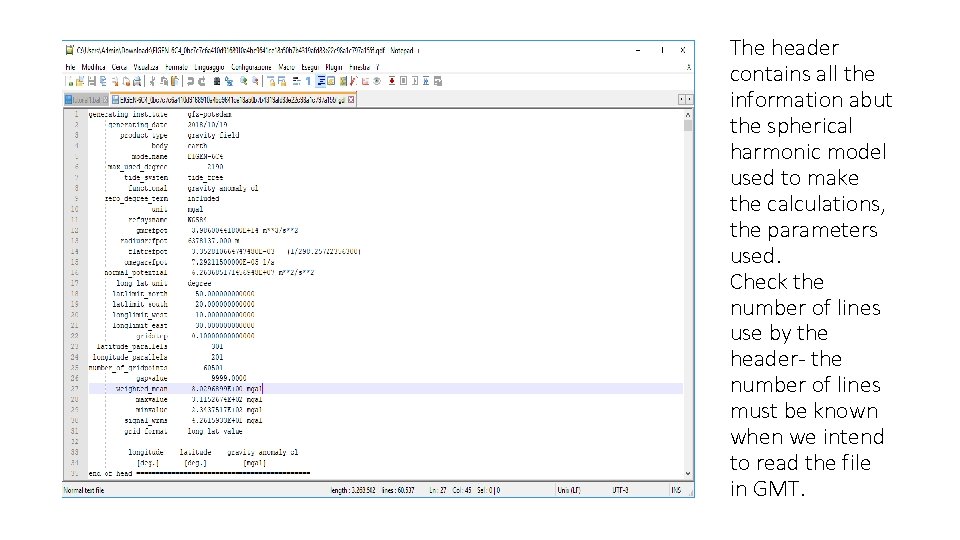Click the 'end_of_head' line in editor
Viewport: 960px width, 540px height.
[x=199, y=474]
